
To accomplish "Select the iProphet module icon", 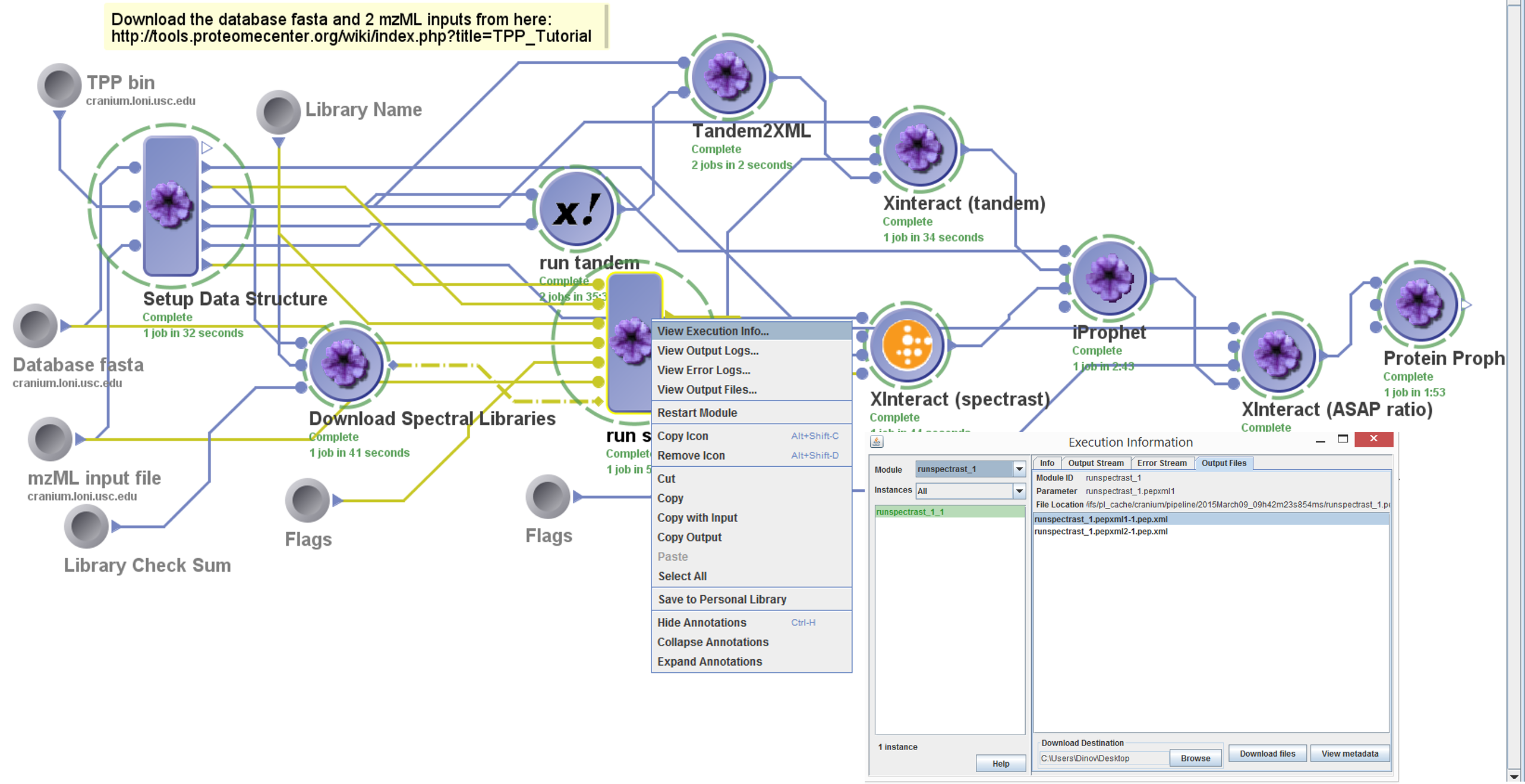I will (1109, 277).
